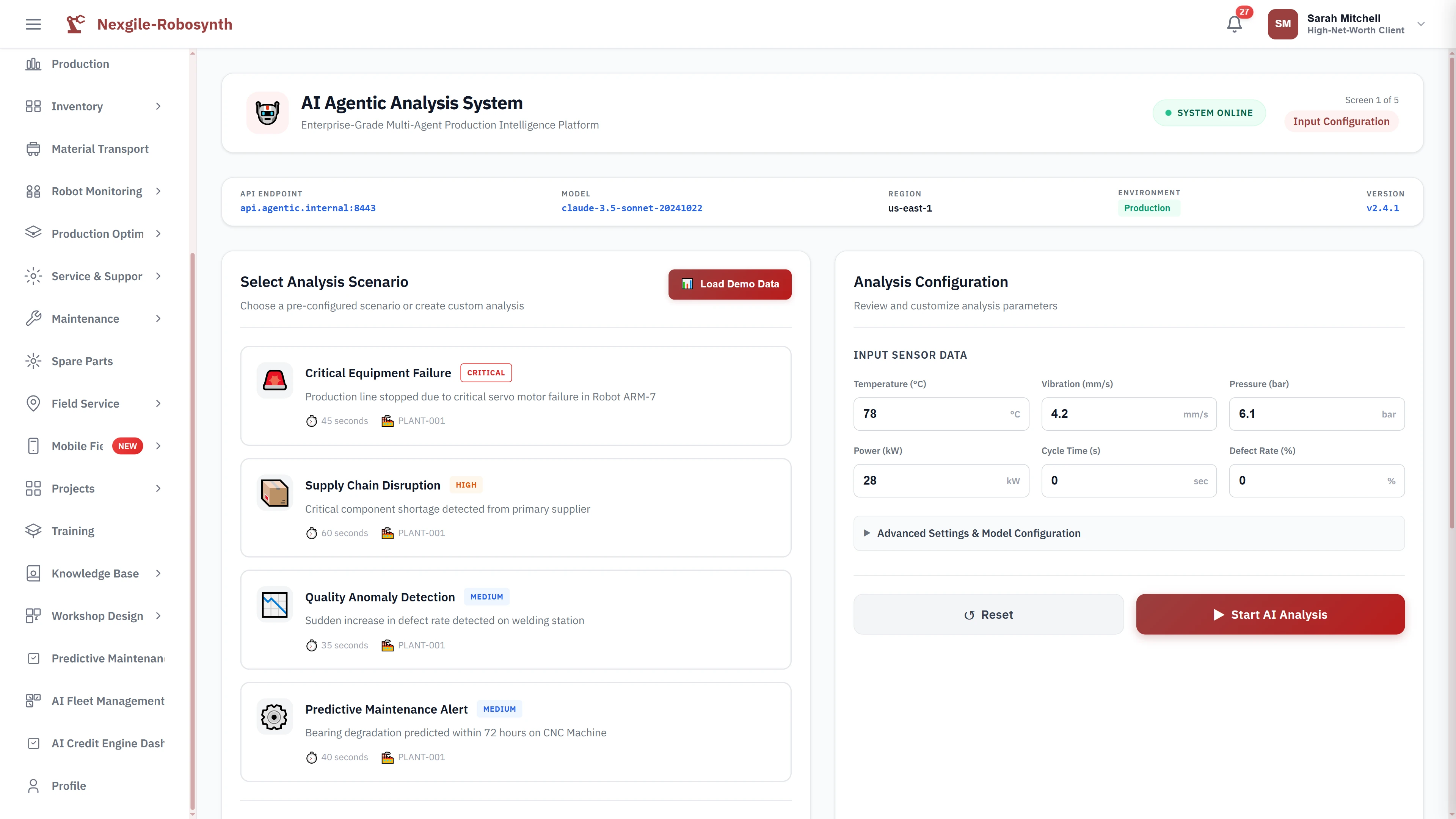
Task: Click the Start AI Analysis button
Action: coord(1269,614)
